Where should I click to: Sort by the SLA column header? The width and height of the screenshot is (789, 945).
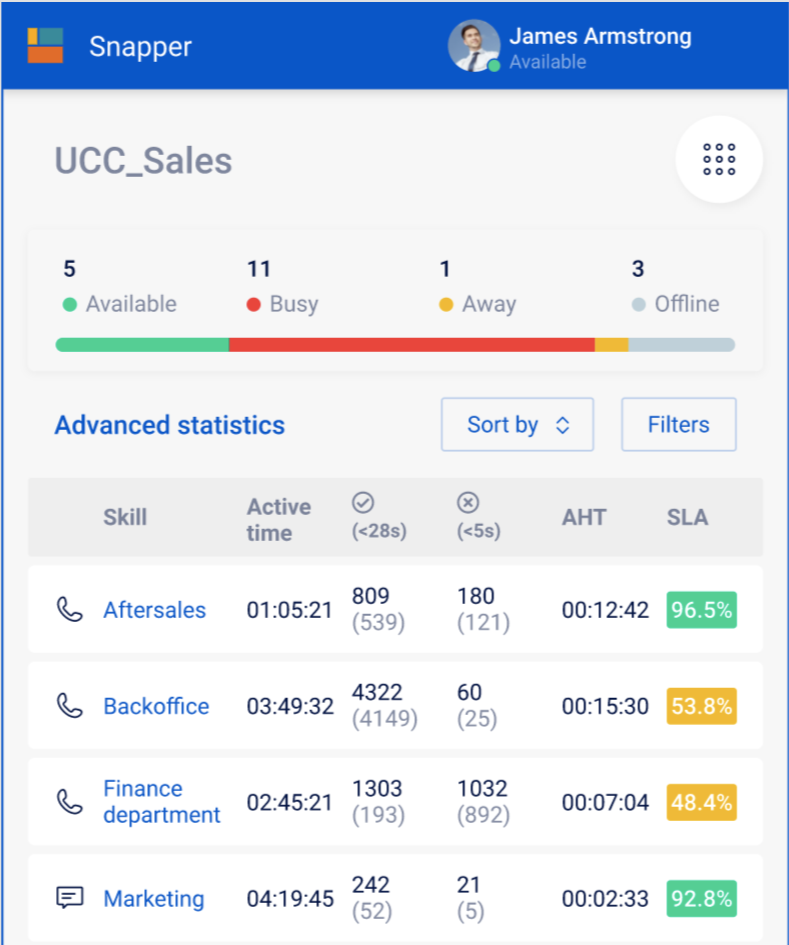coord(687,517)
